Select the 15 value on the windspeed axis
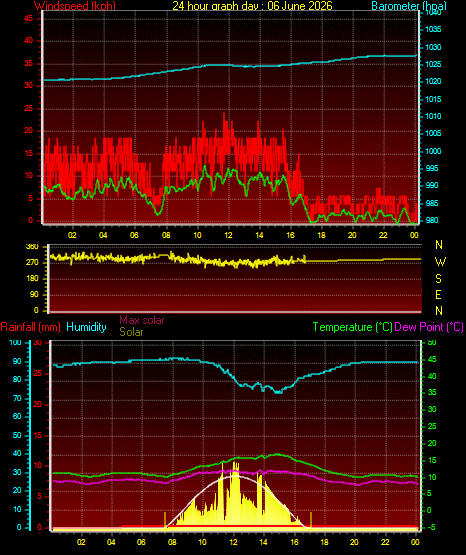 click(28, 153)
